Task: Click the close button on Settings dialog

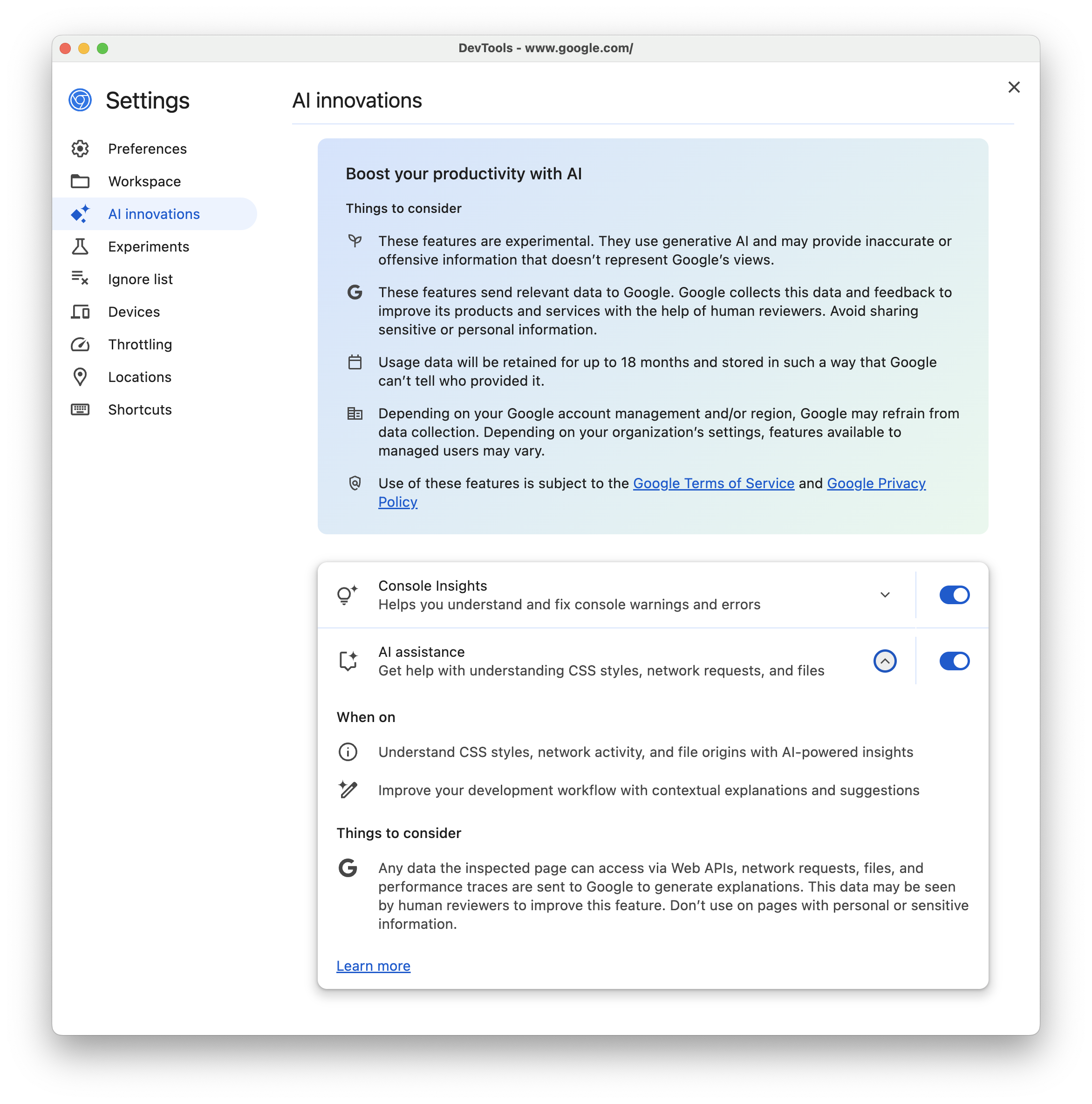Action: coord(1015,86)
